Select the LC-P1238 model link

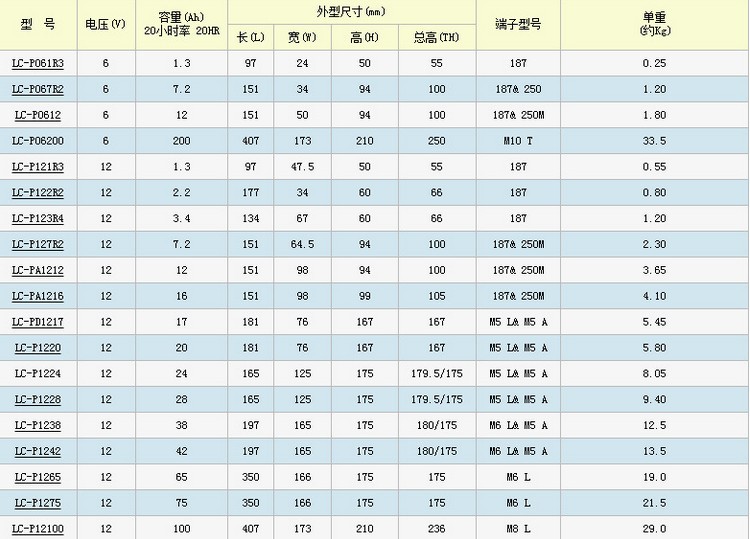[x=38, y=425]
